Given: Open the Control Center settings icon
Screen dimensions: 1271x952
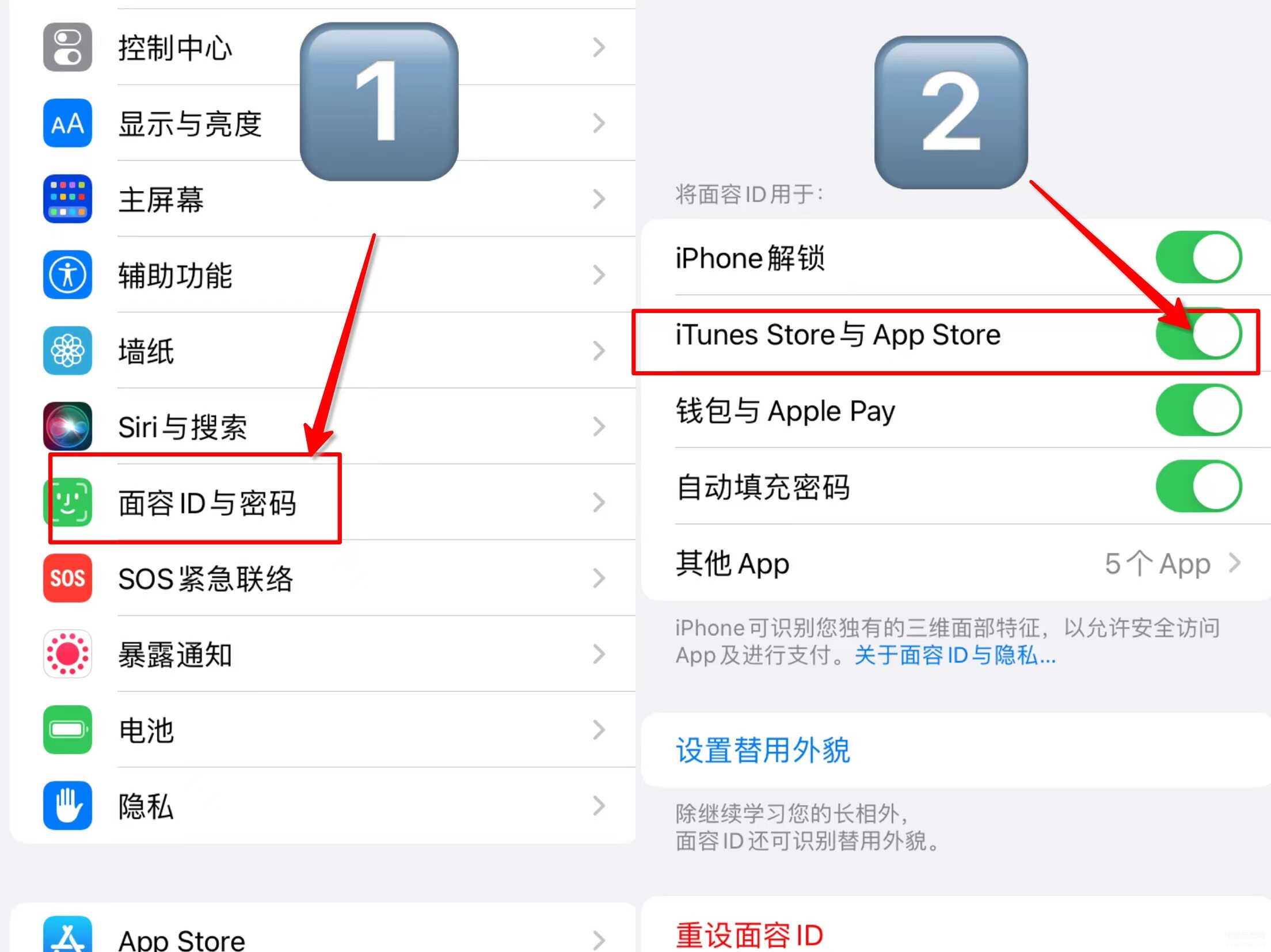Looking at the screenshot, I should [x=67, y=47].
